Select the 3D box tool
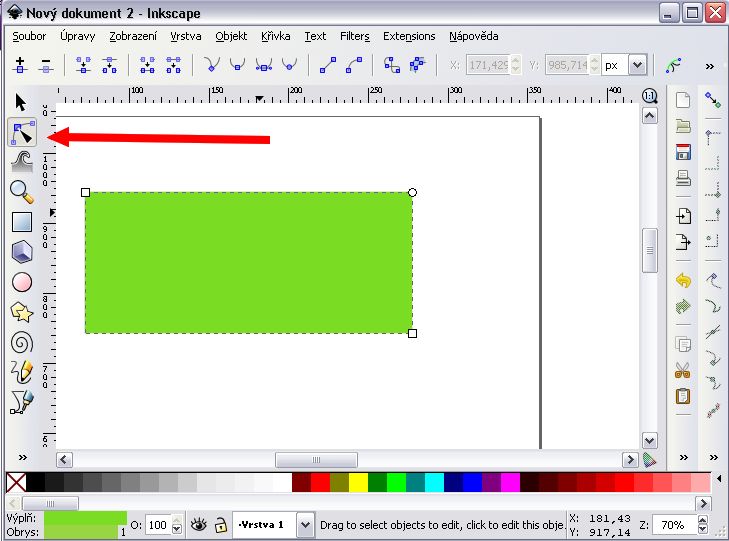The width and height of the screenshot is (729, 541). click(x=22, y=252)
